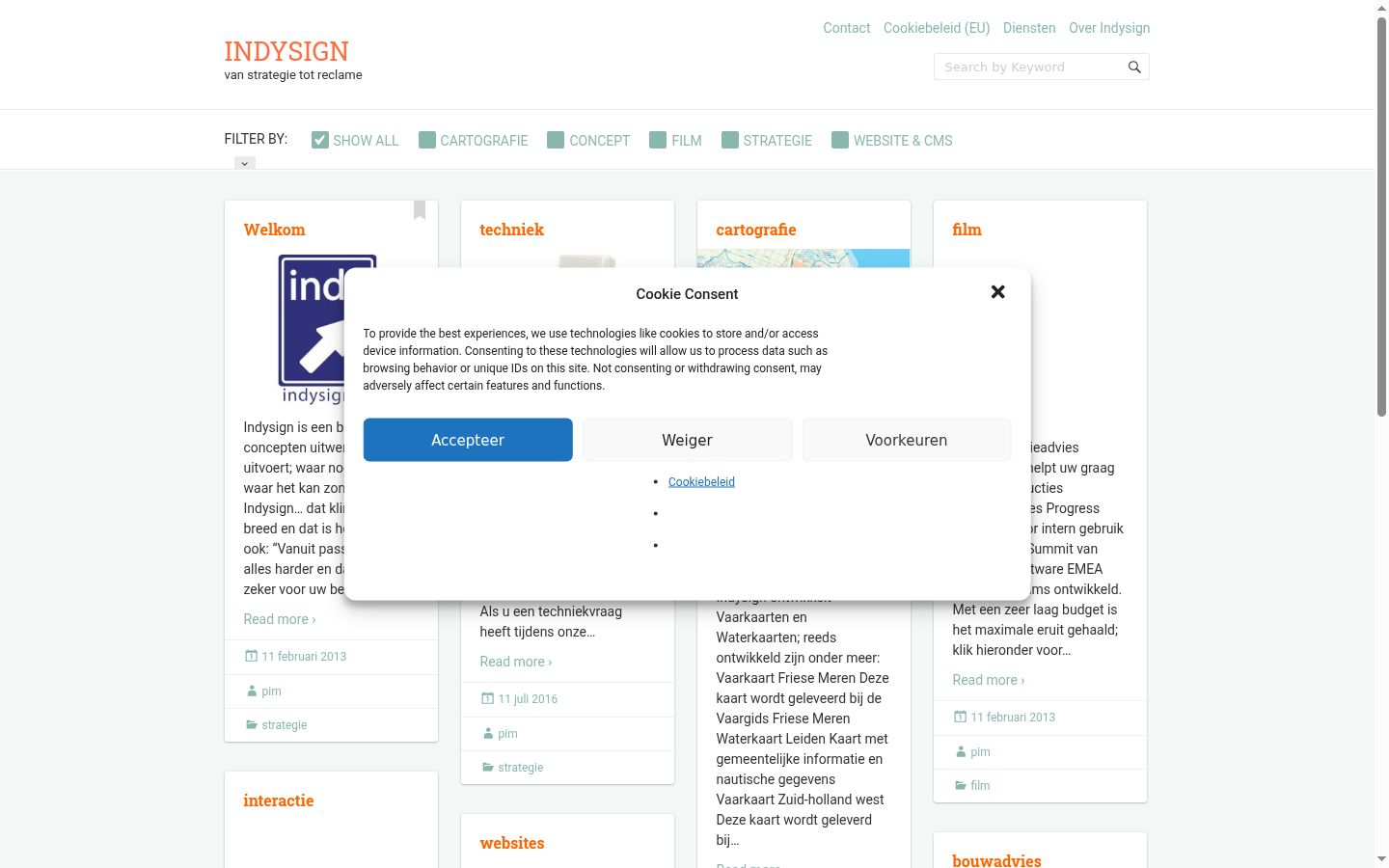Screen dimensions: 1389x868
Task: Click Read more in Welkom card
Action: 280,619
